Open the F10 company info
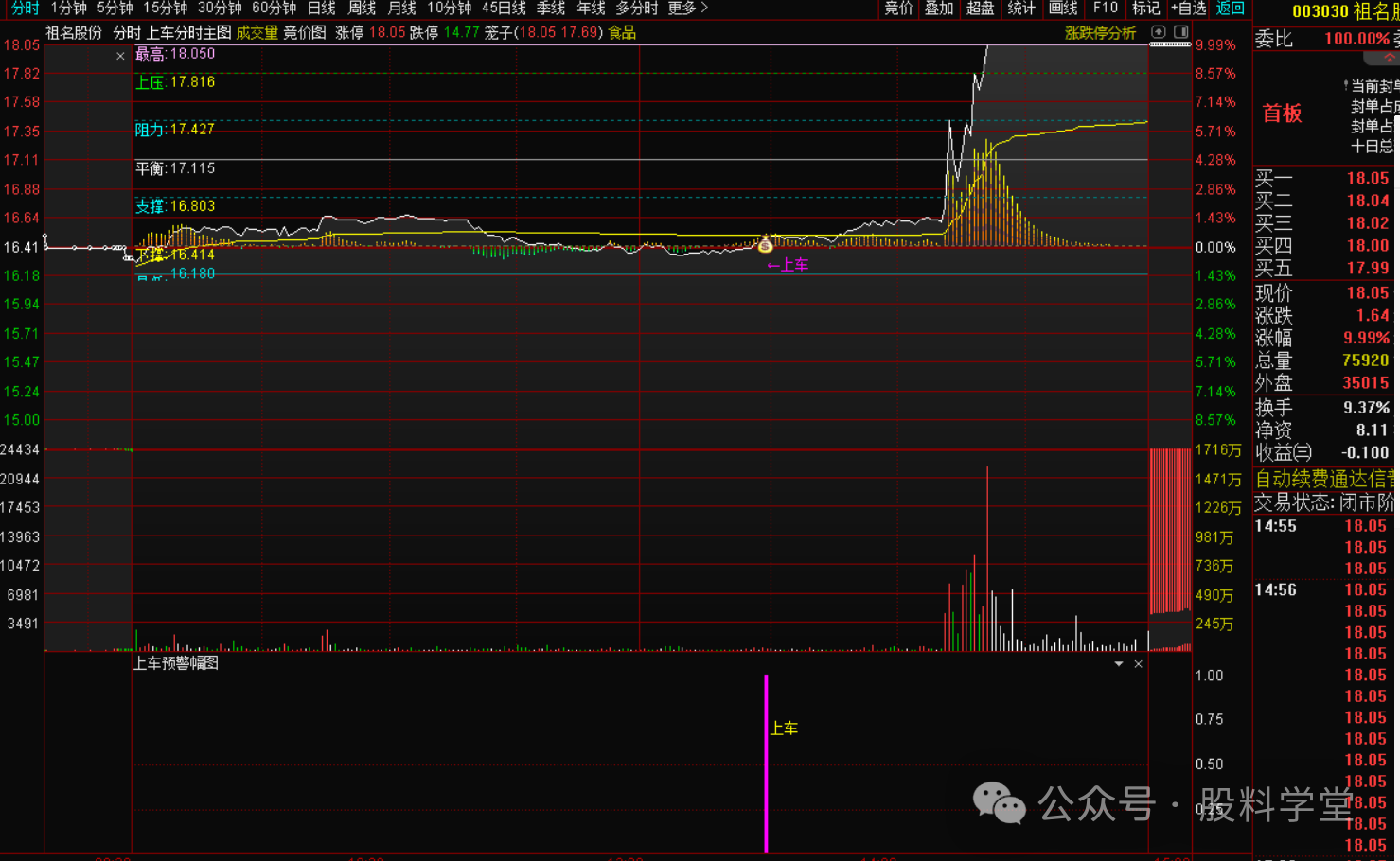The height and width of the screenshot is (861, 1400). point(1105,9)
